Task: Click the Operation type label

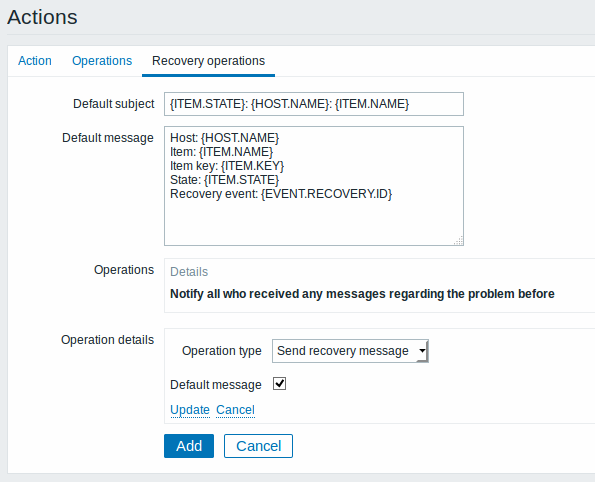Action: (222, 351)
